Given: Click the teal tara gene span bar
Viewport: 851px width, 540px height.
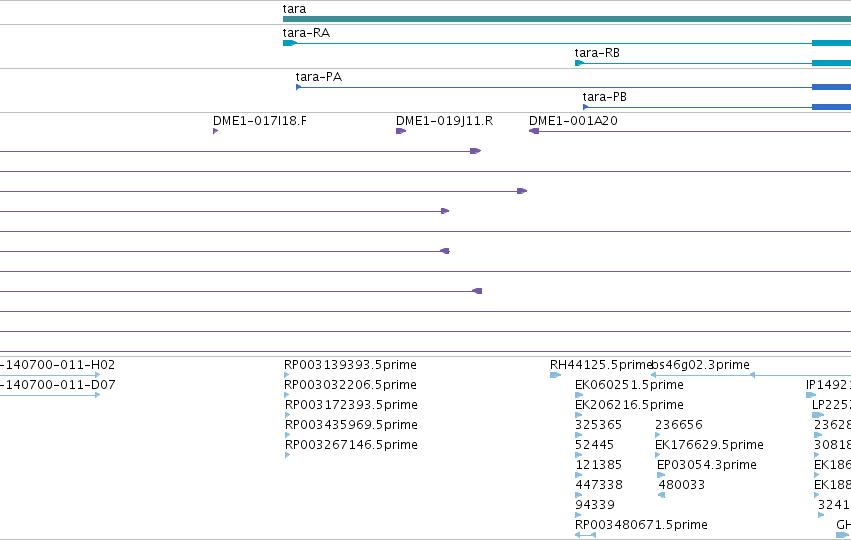Looking at the screenshot, I should click(x=567, y=19).
